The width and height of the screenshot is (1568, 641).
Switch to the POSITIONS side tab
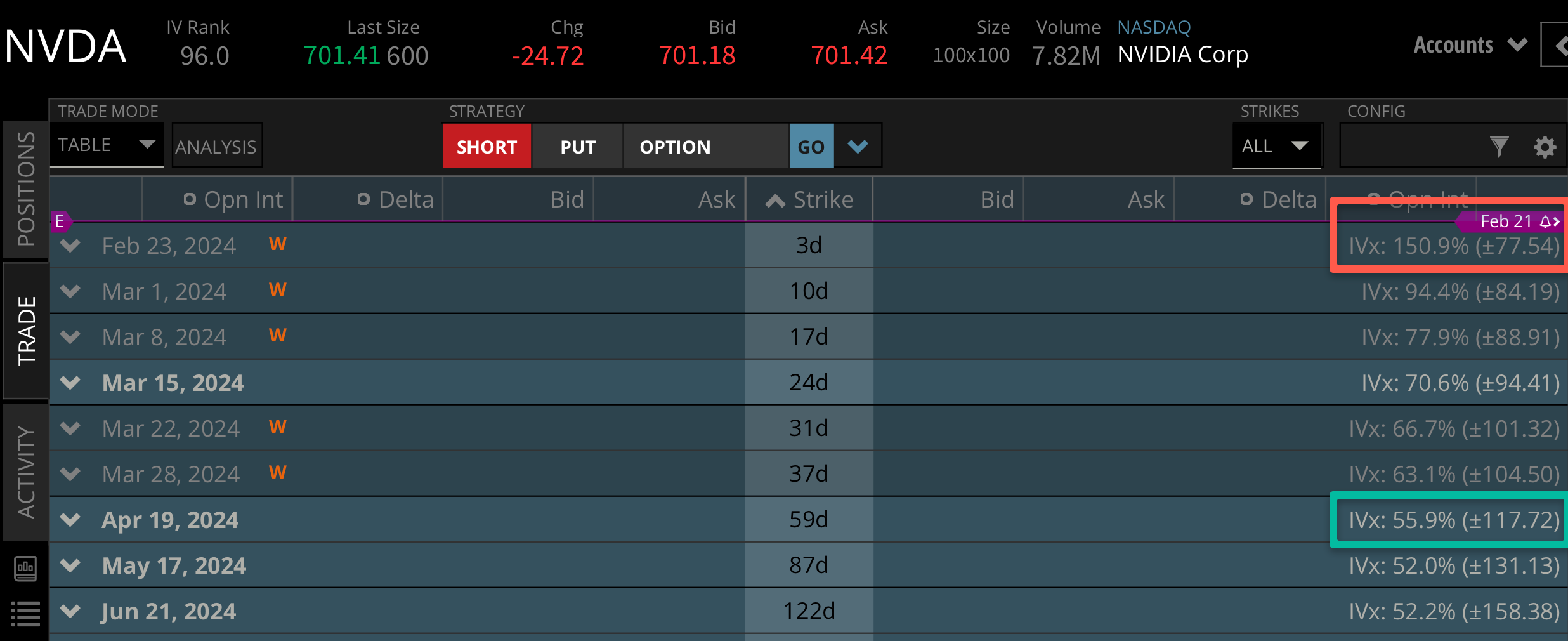pos(25,188)
